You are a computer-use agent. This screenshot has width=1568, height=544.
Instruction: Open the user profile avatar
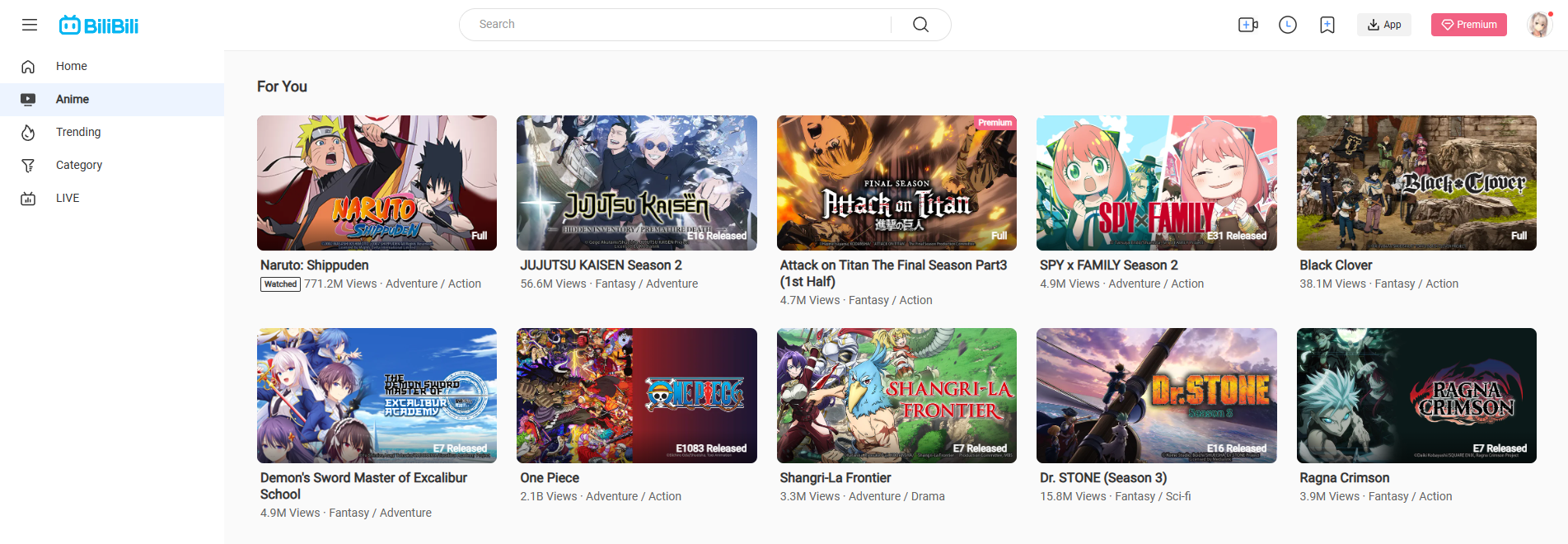[1538, 25]
